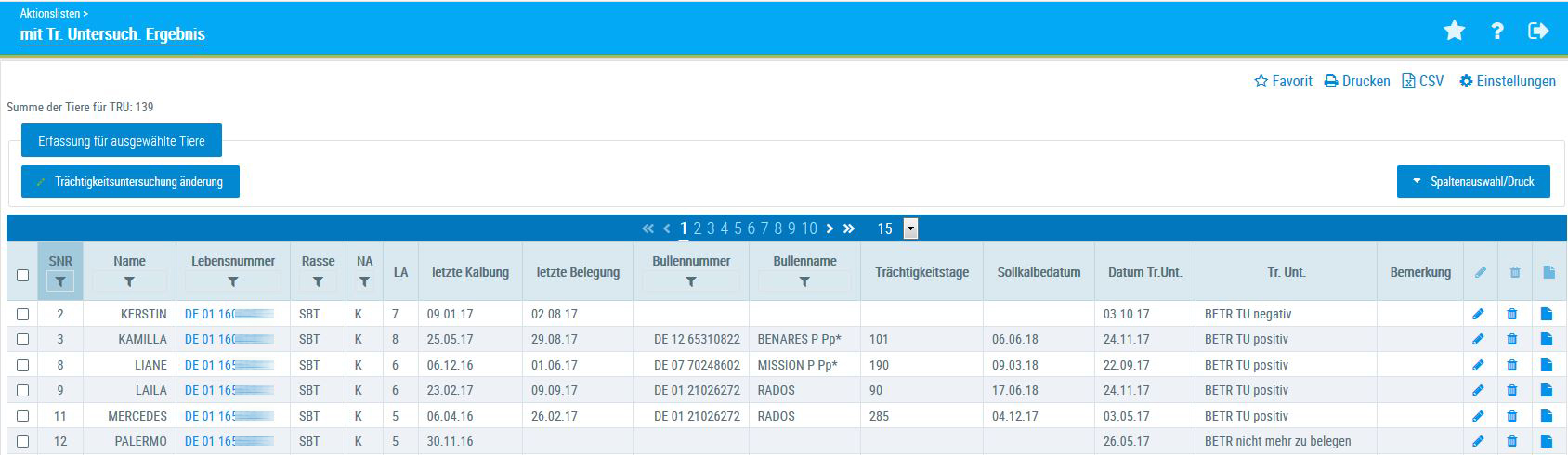Delete LIANE row using trash icon
This screenshot has height=455, width=1568.
[x=1512, y=366]
